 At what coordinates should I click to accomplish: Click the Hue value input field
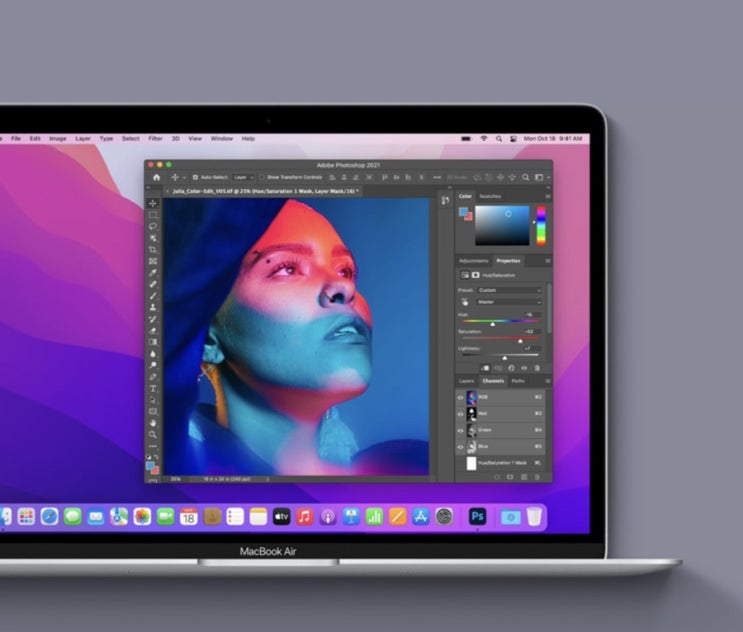point(532,315)
